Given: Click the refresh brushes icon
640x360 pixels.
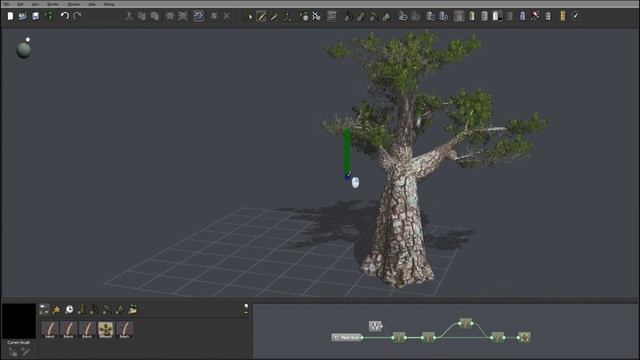Looking at the screenshot, I should 44,310.
